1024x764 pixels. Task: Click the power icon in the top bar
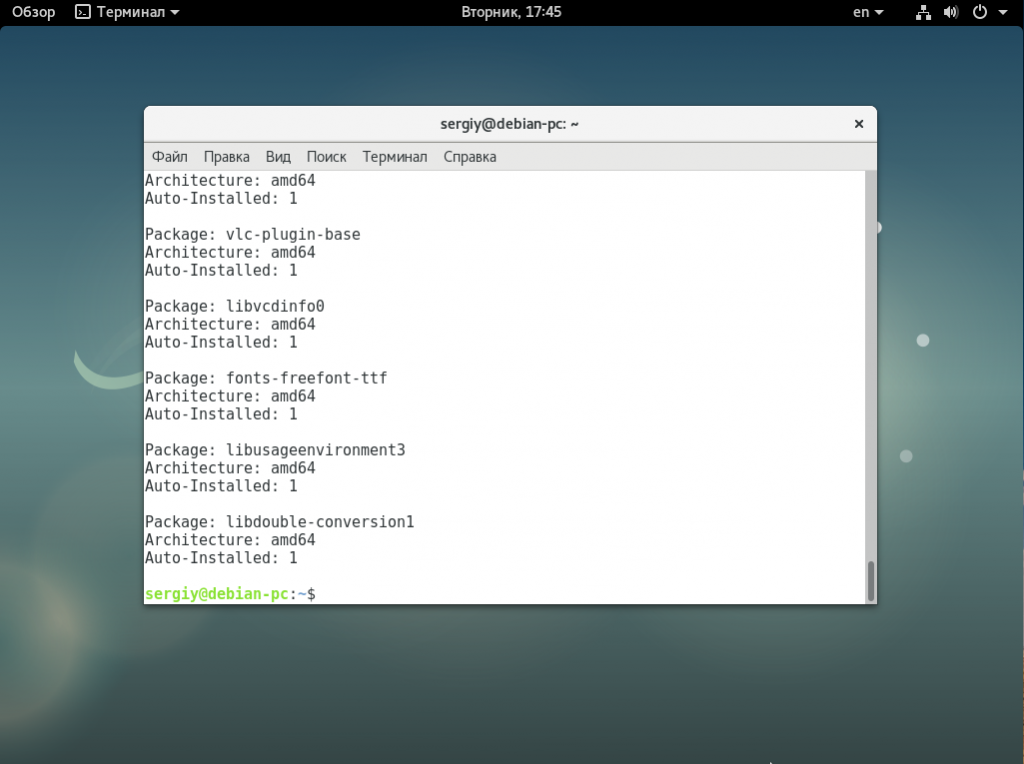pos(979,12)
